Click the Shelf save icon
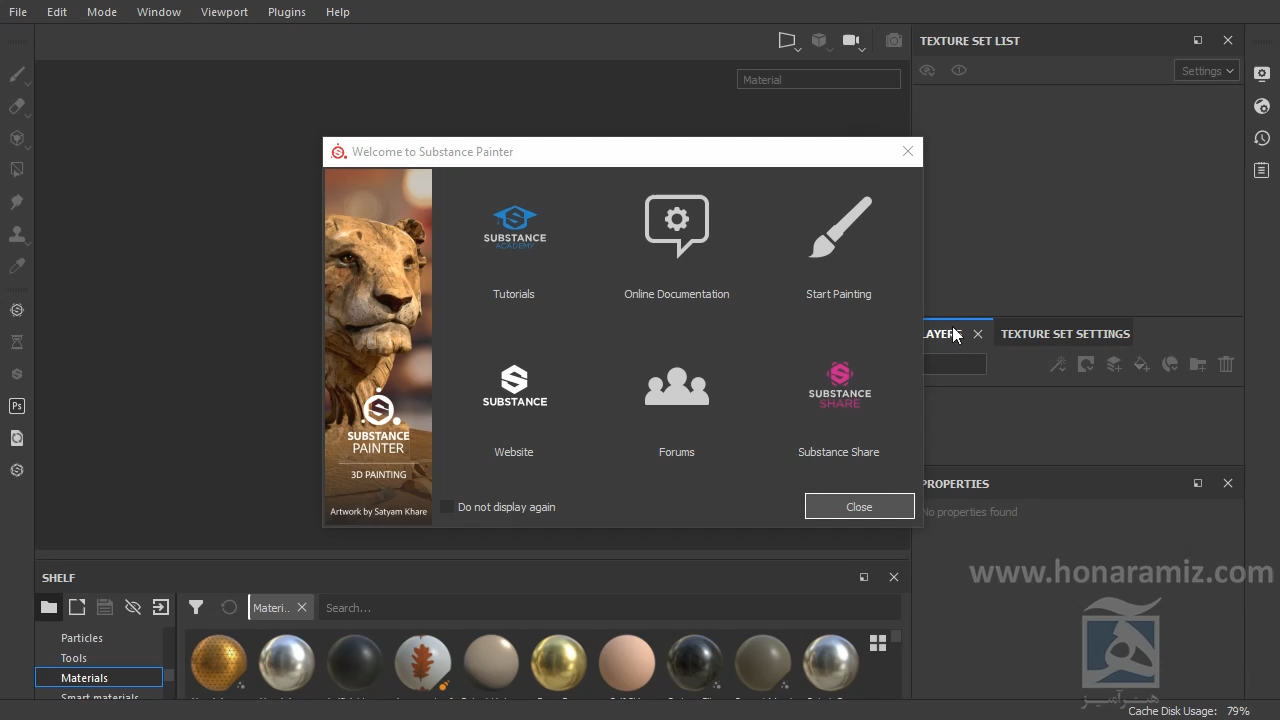 [x=105, y=607]
